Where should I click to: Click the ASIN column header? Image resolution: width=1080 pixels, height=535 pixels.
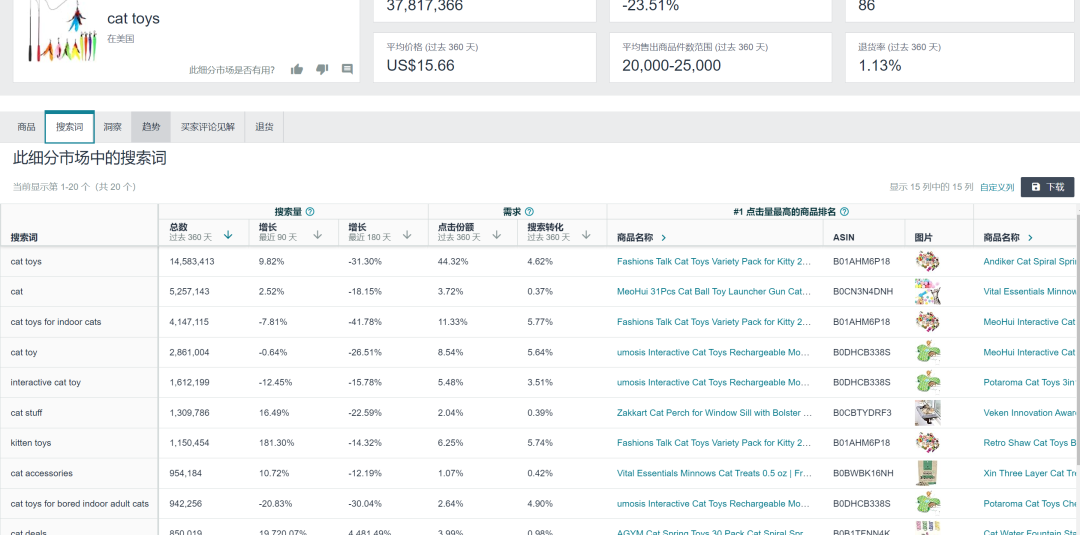844,238
